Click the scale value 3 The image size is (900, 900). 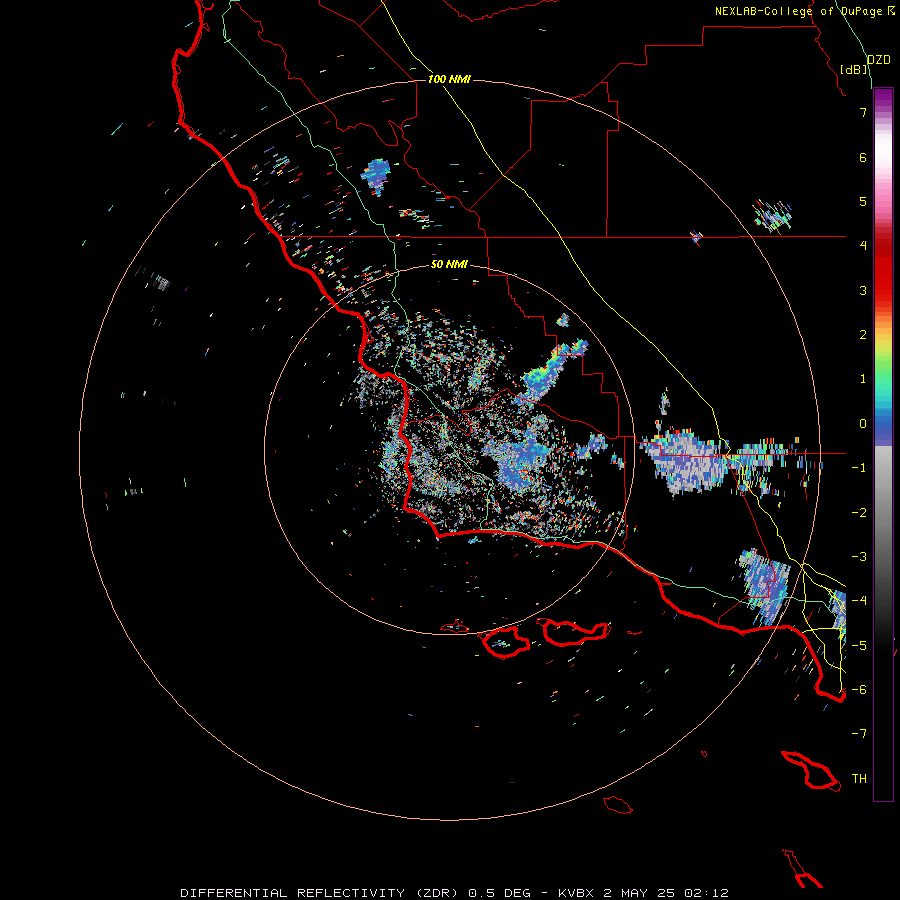pos(863,290)
